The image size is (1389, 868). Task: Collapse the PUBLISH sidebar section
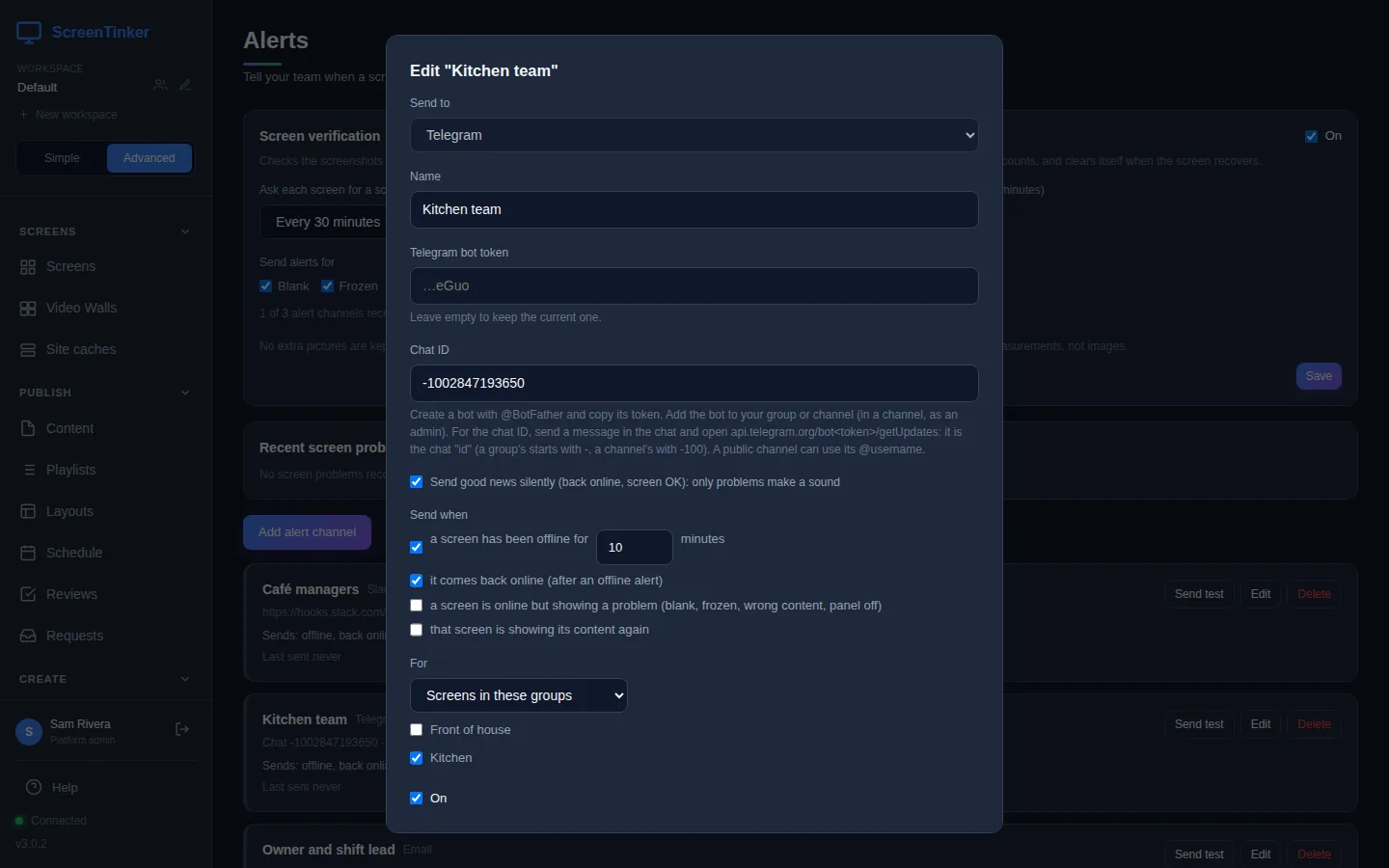(x=185, y=393)
